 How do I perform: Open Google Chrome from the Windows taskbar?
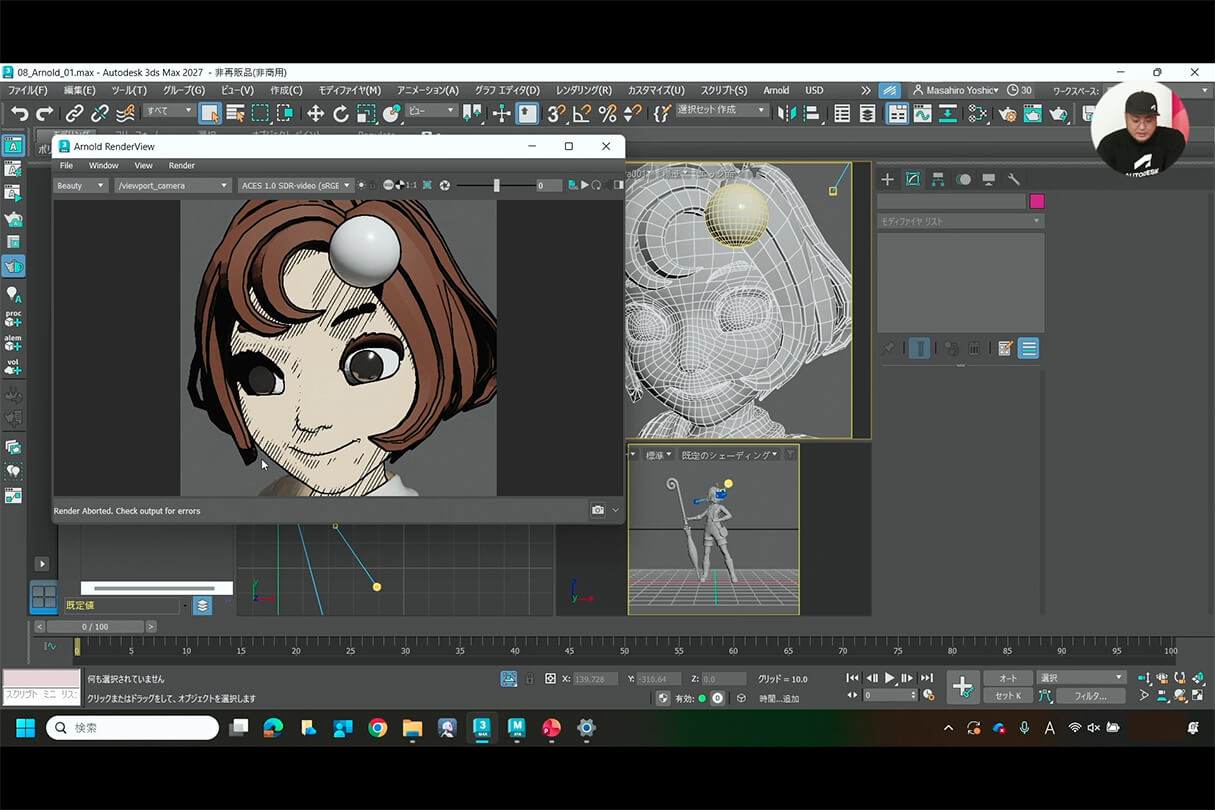[377, 728]
